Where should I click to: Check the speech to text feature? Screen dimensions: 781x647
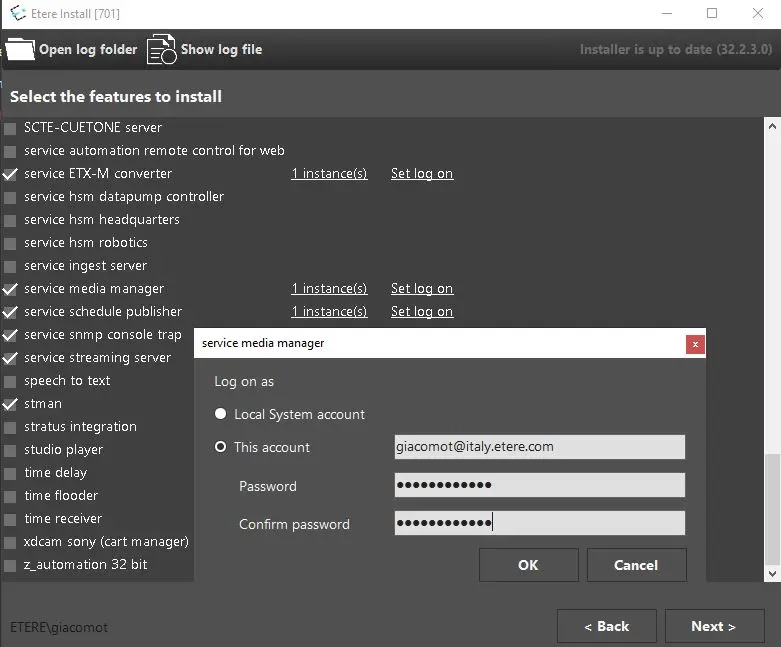tap(10, 381)
